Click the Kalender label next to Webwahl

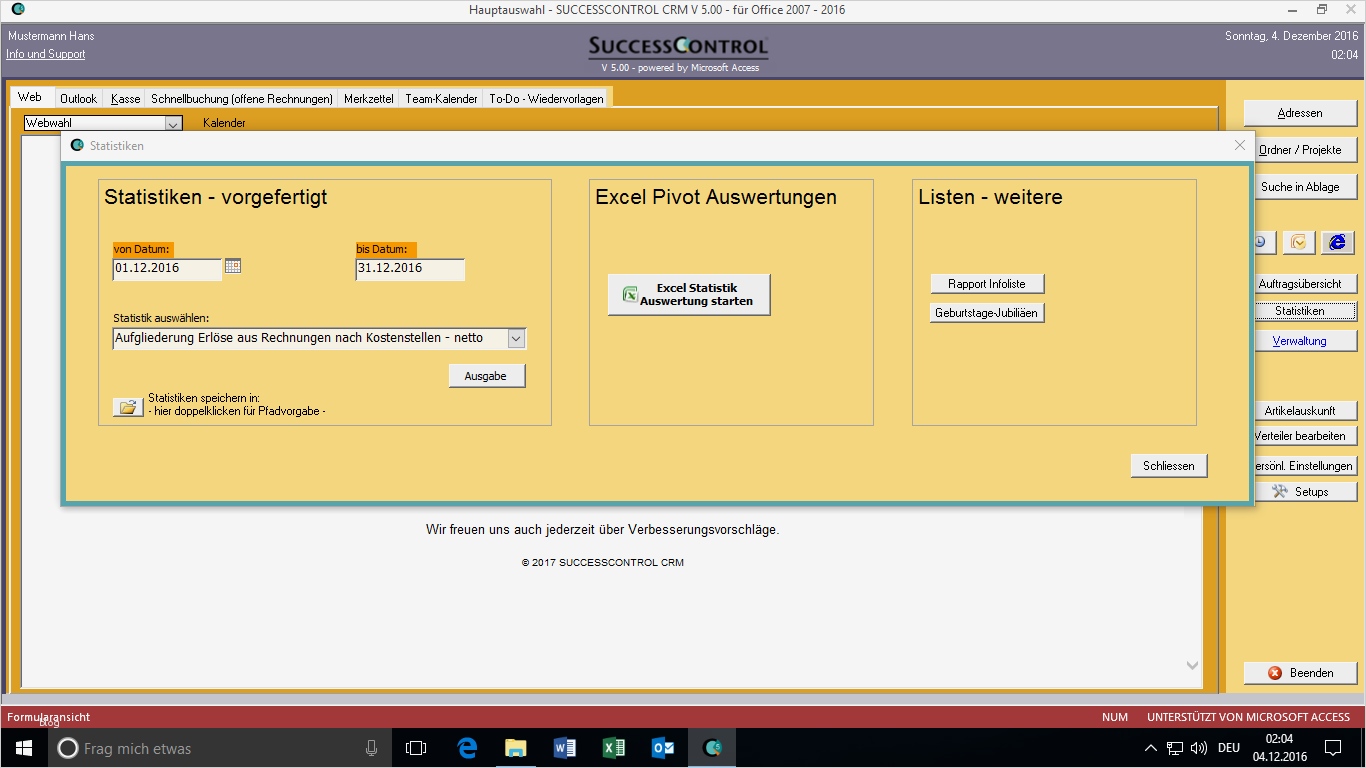[224, 123]
